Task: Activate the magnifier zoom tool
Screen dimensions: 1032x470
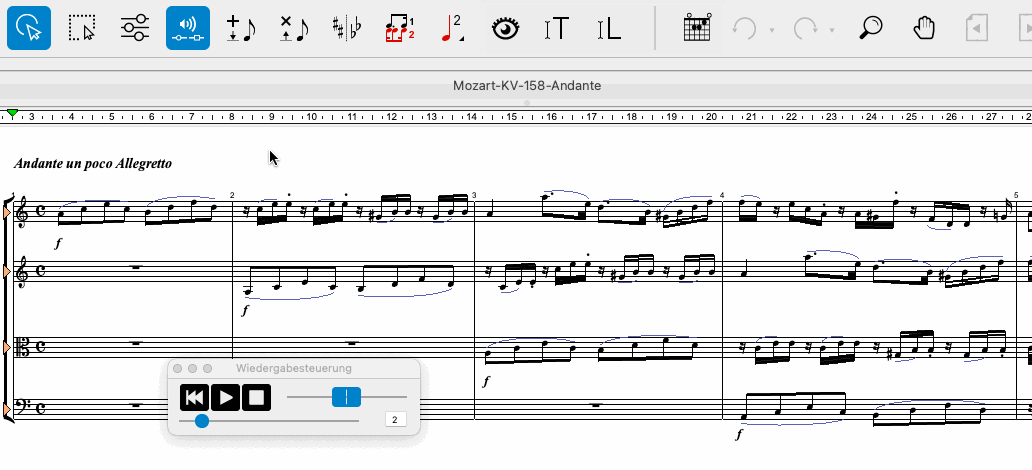Action: [x=872, y=28]
